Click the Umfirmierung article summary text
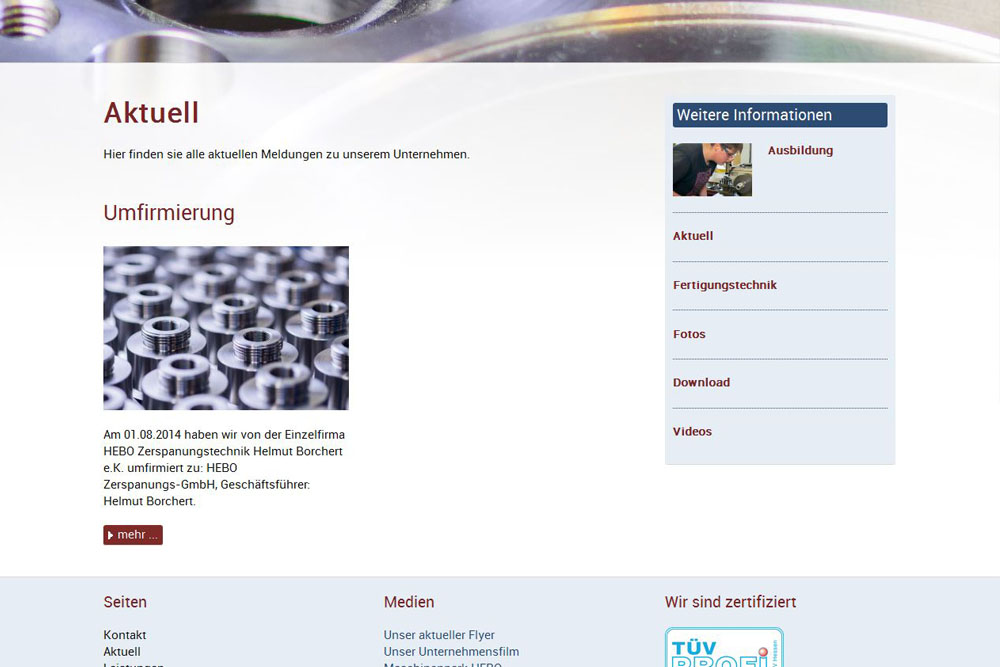Viewport: 1000px width, 667px height. click(224, 468)
